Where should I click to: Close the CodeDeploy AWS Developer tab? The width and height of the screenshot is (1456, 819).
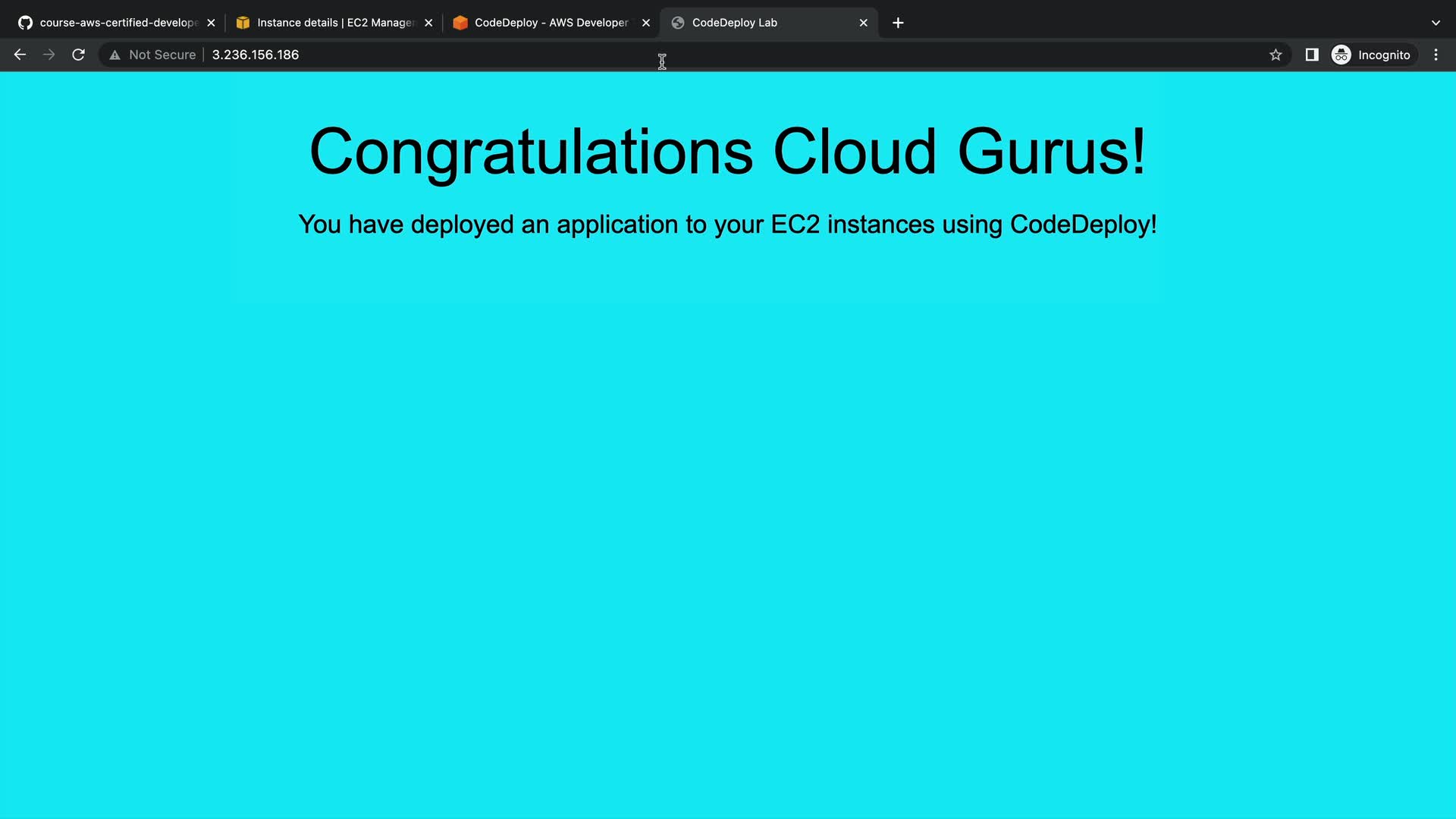(646, 23)
